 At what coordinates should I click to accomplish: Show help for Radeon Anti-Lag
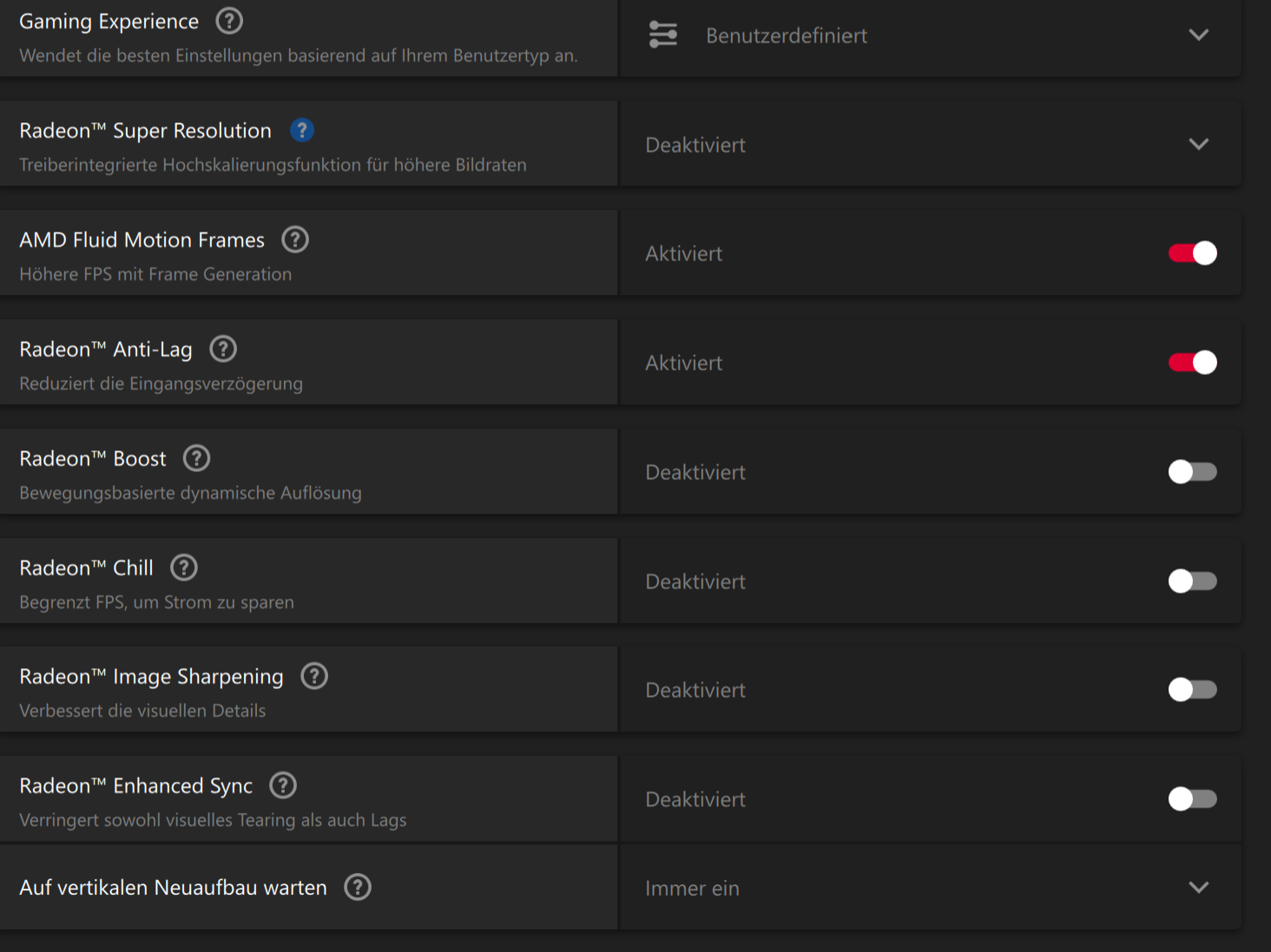223,349
